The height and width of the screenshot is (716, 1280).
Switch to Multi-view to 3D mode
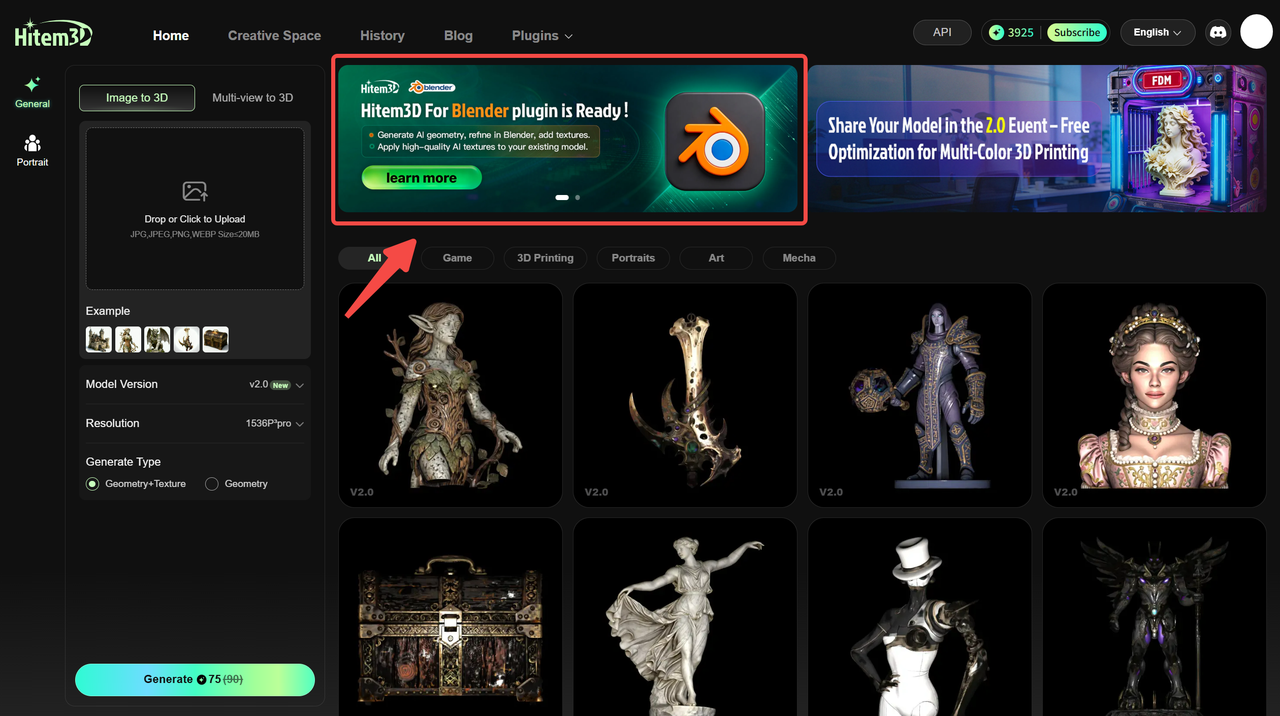252,98
